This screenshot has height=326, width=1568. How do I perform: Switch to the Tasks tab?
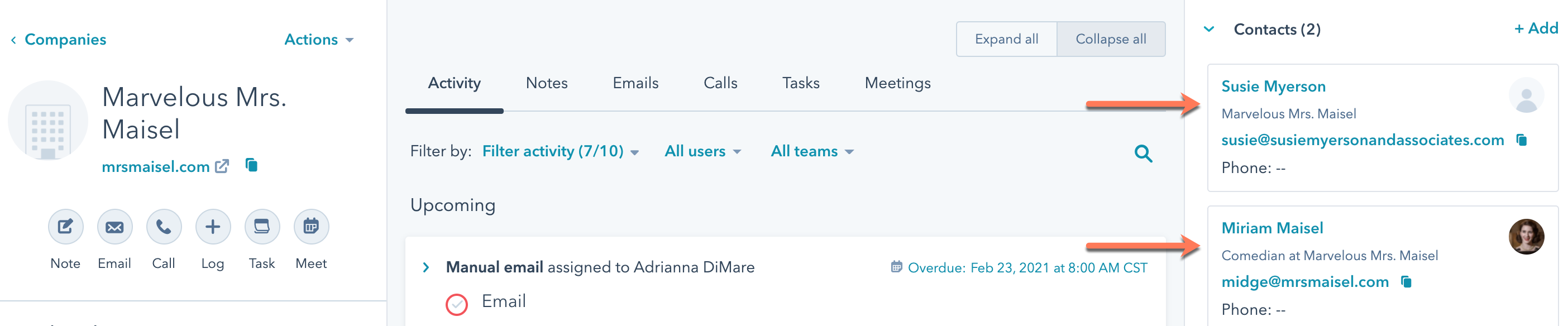pyautogui.click(x=800, y=83)
